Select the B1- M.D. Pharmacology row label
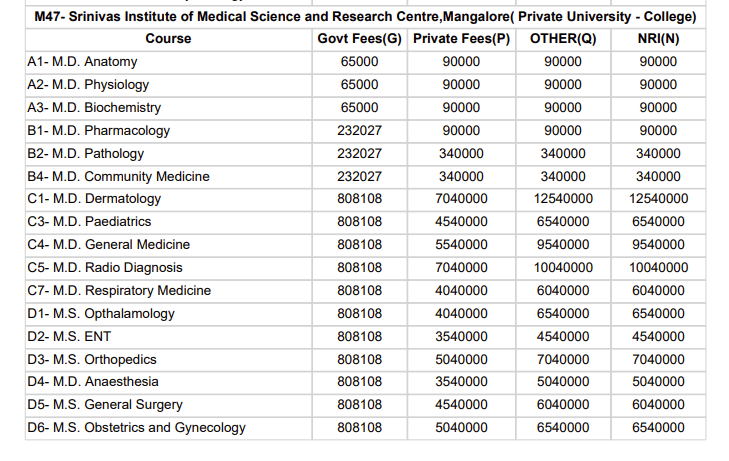The height and width of the screenshot is (461, 729). pyautogui.click(x=99, y=130)
